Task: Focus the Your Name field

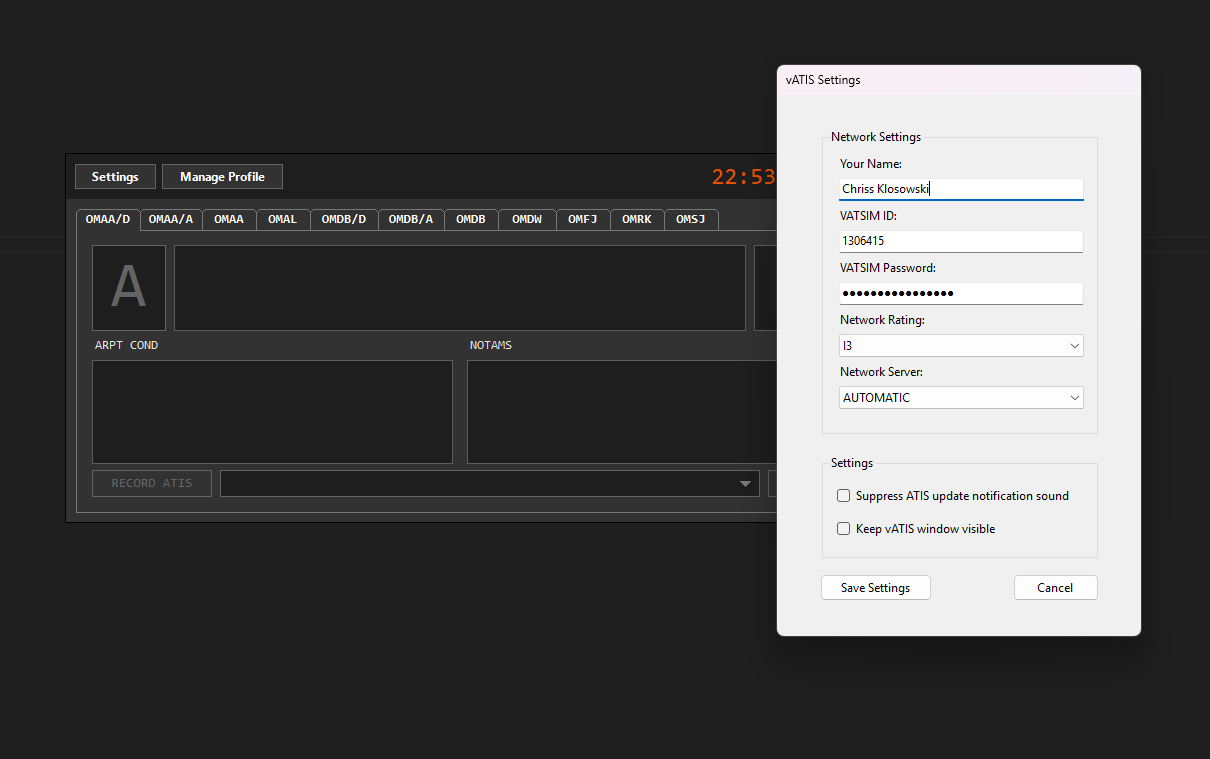Action: 961,189
